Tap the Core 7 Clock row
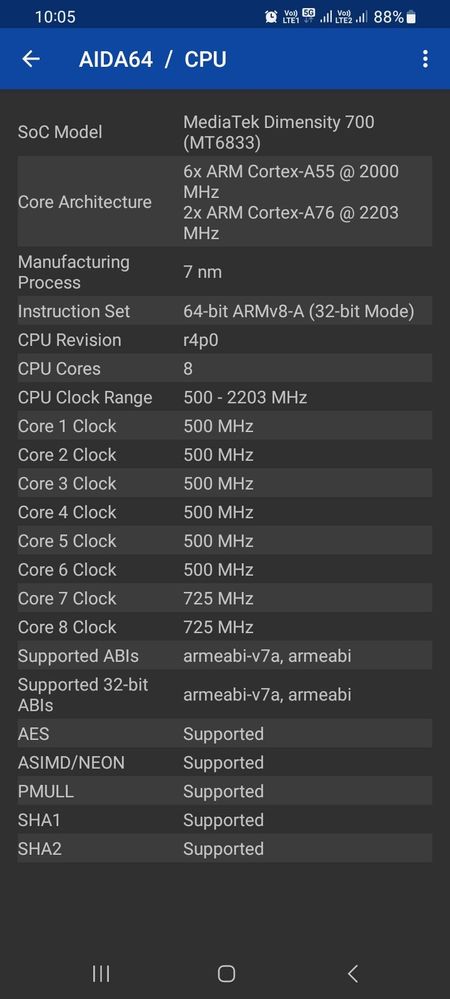Screen dimensions: 450x999 (224, 598)
